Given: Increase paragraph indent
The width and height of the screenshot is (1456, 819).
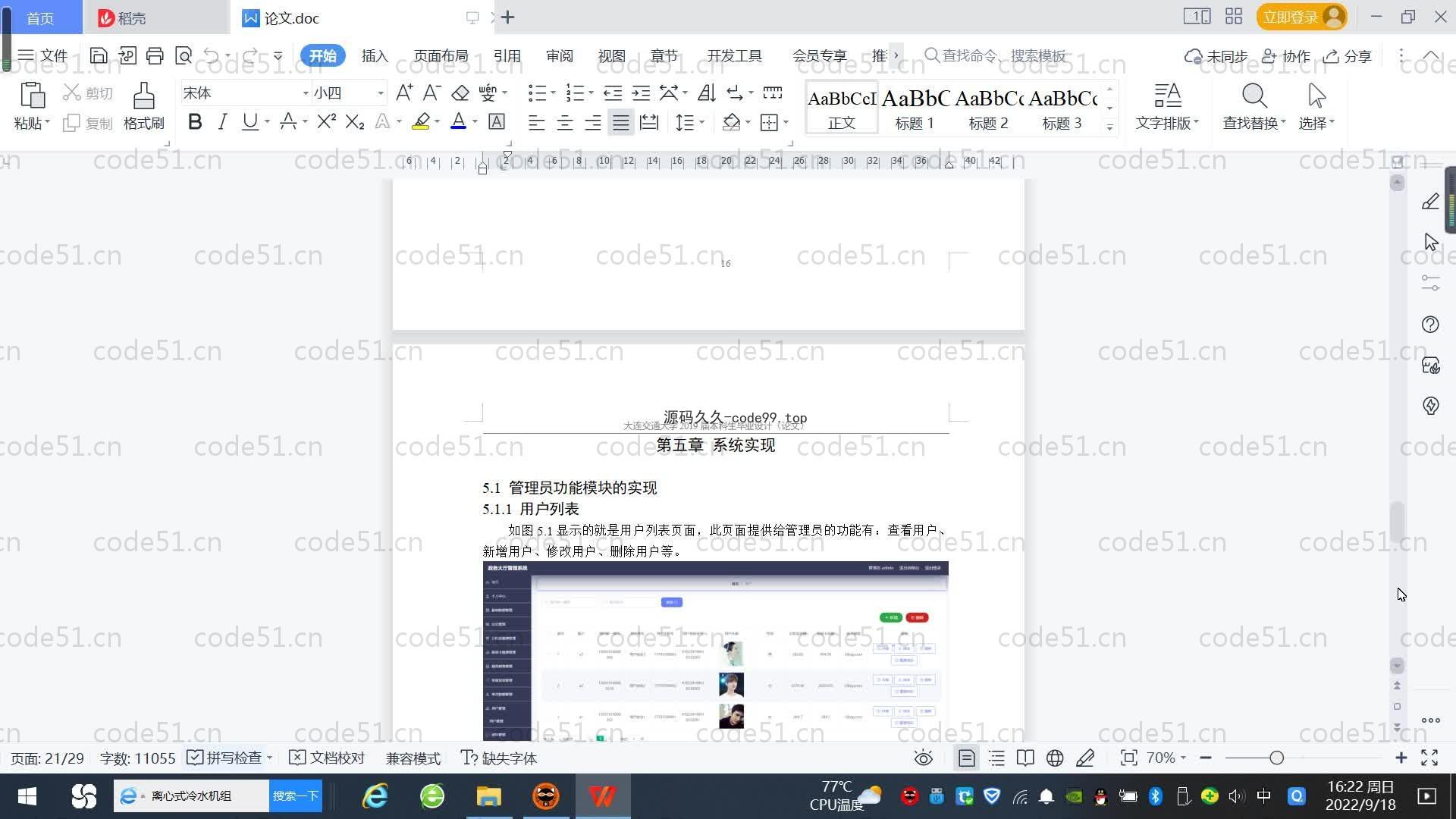Looking at the screenshot, I should tap(641, 93).
